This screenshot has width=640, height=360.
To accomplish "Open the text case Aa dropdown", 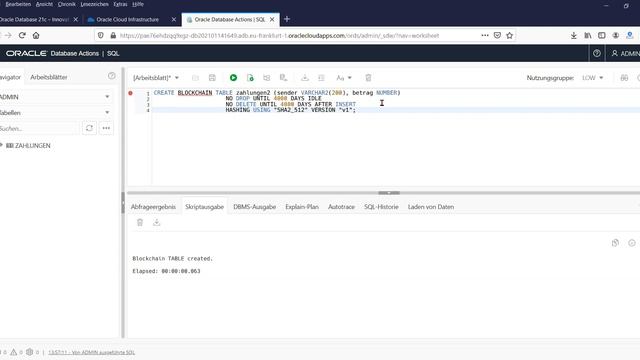I will pos(344,78).
